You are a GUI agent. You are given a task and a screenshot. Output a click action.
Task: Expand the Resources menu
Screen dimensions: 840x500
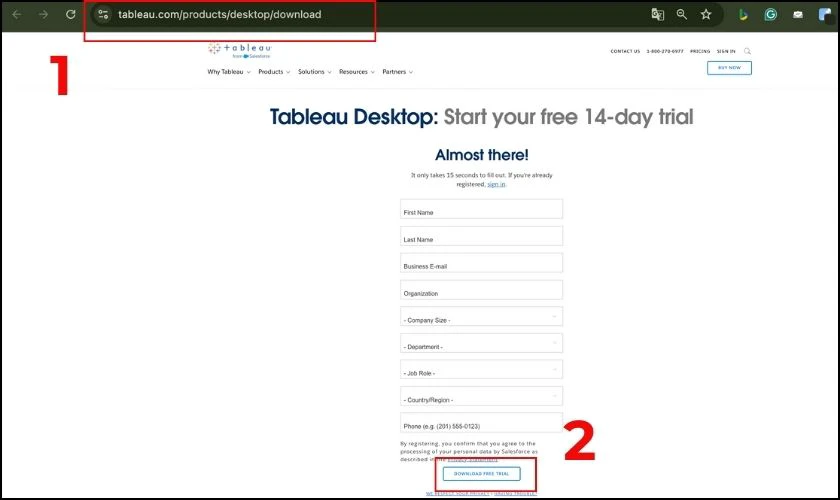click(x=357, y=72)
